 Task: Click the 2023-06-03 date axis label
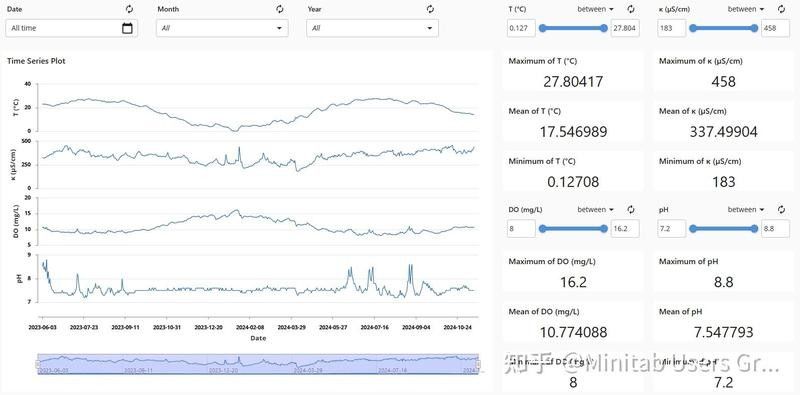[42, 327]
